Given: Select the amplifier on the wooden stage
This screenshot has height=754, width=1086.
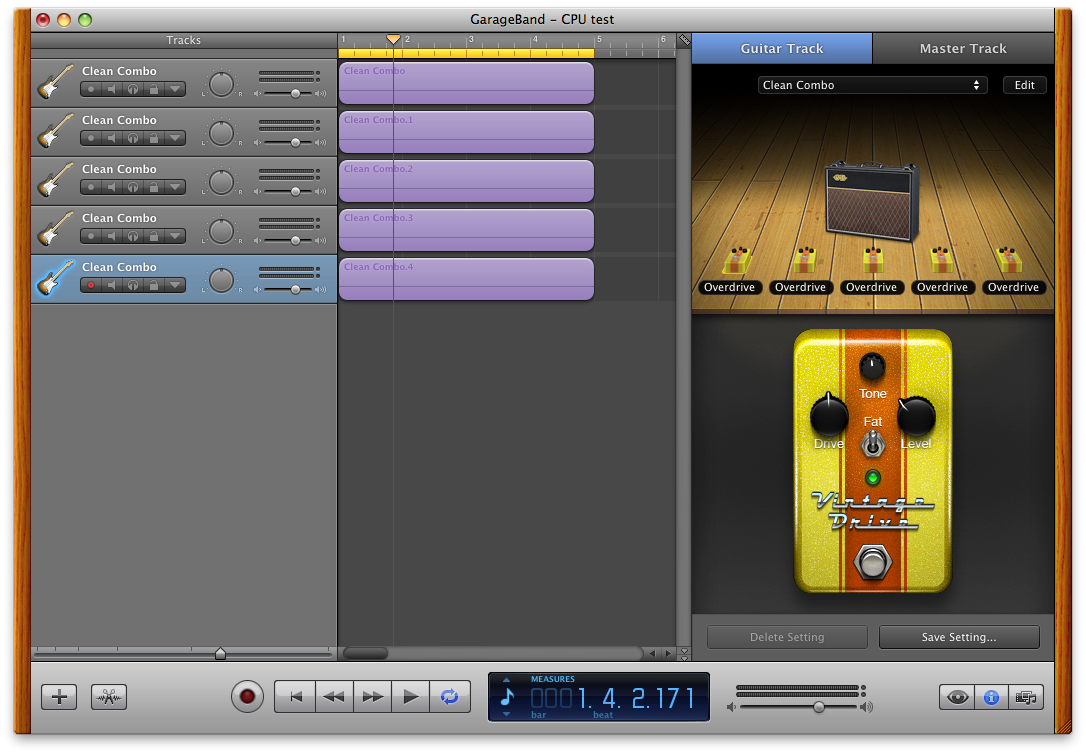Looking at the screenshot, I should click(872, 201).
